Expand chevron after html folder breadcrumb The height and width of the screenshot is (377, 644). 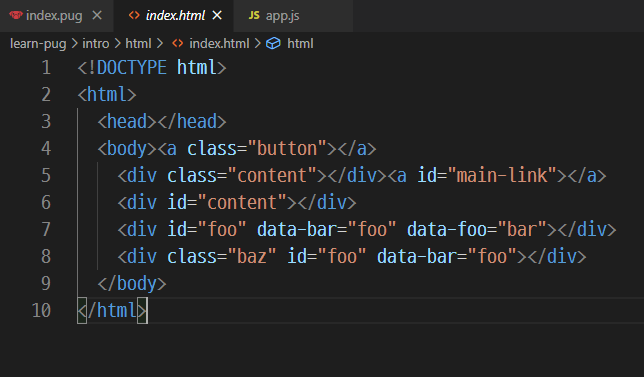click(160, 44)
